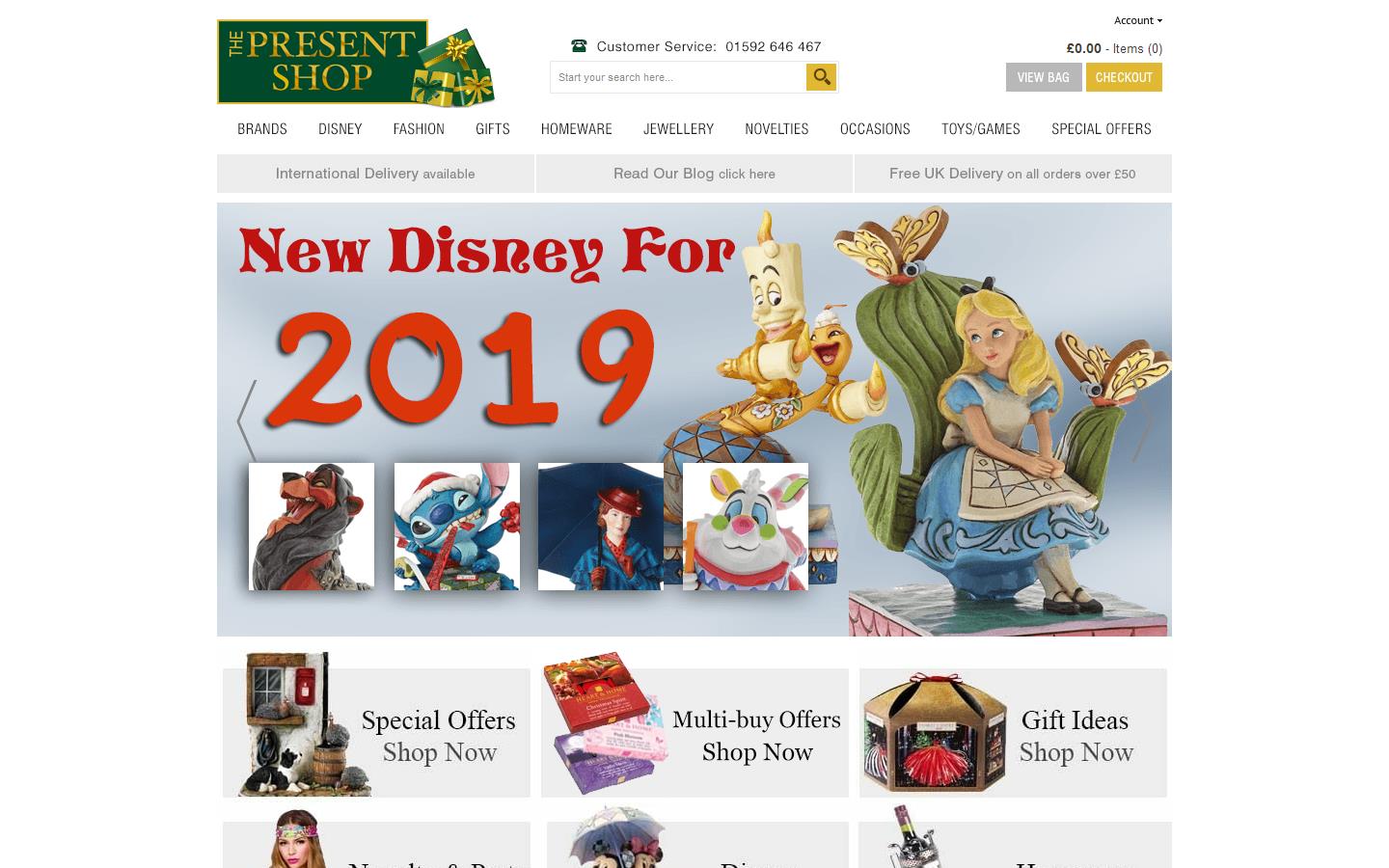This screenshot has height=868, width=1389.
Task: Select the Christmas Stitch figurine thumbnail
Action: tap(456, 526)
